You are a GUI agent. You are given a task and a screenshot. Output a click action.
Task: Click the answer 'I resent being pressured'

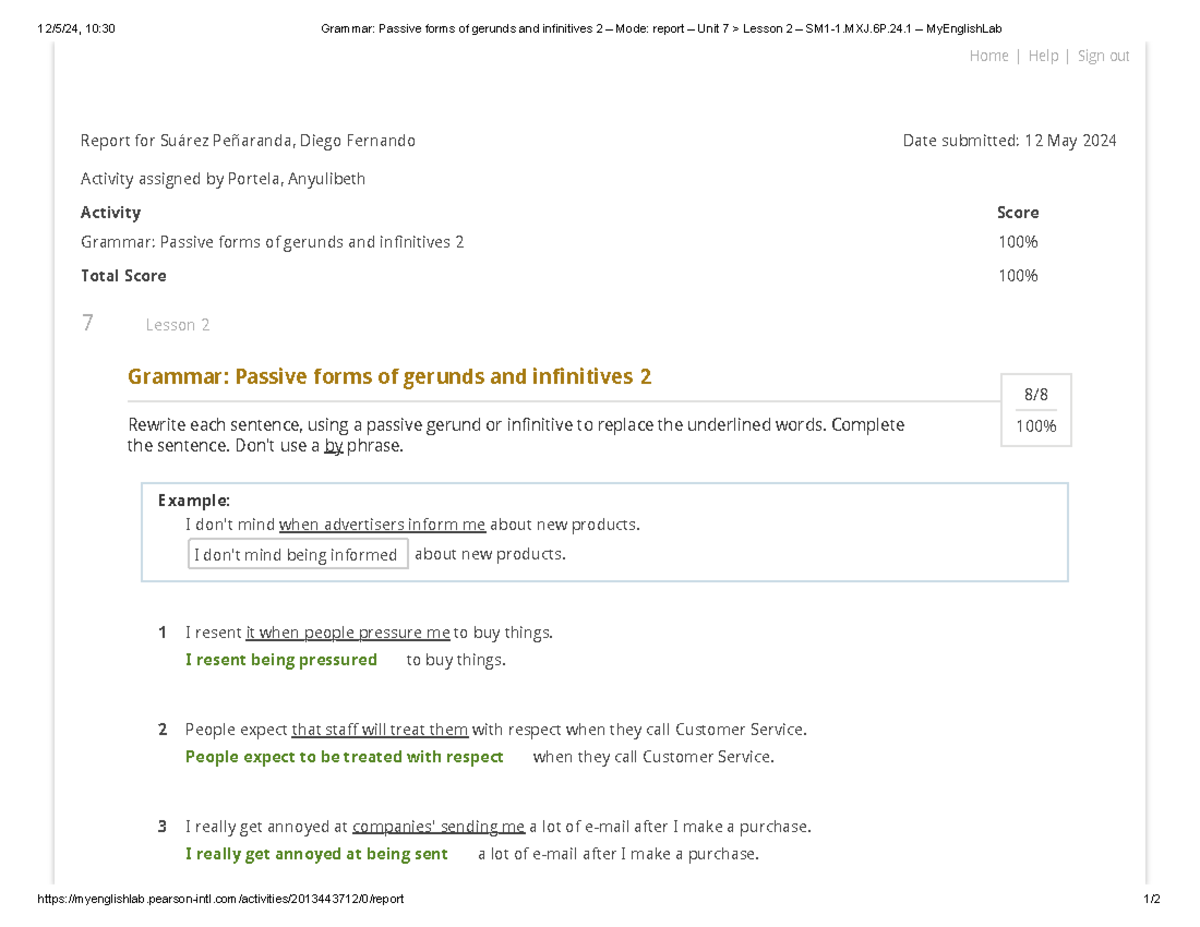[282, 660]
